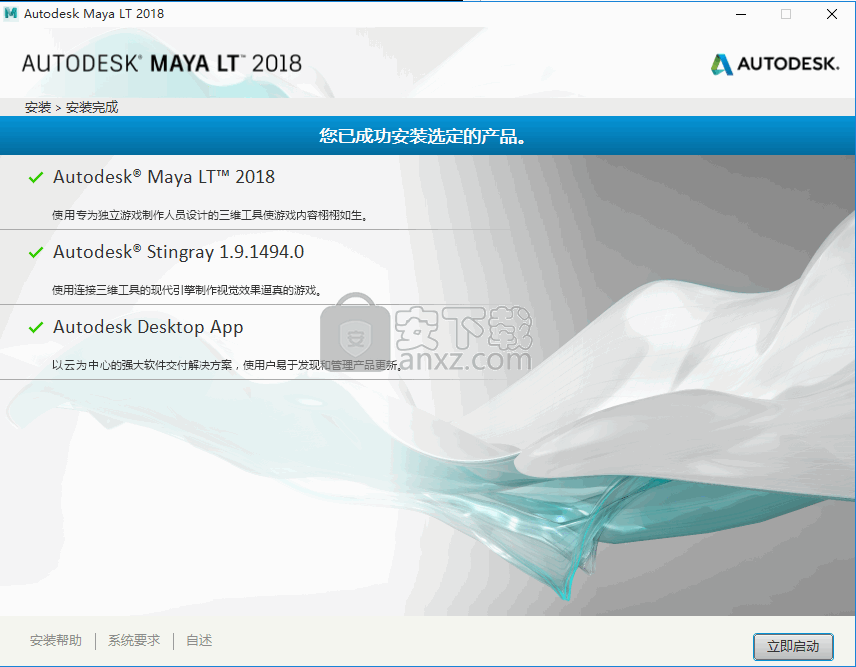Click green checkmark beside Stingray 1.9.1494.0
This screenshot has width=856, height=667.
click(x=35, y=252)
